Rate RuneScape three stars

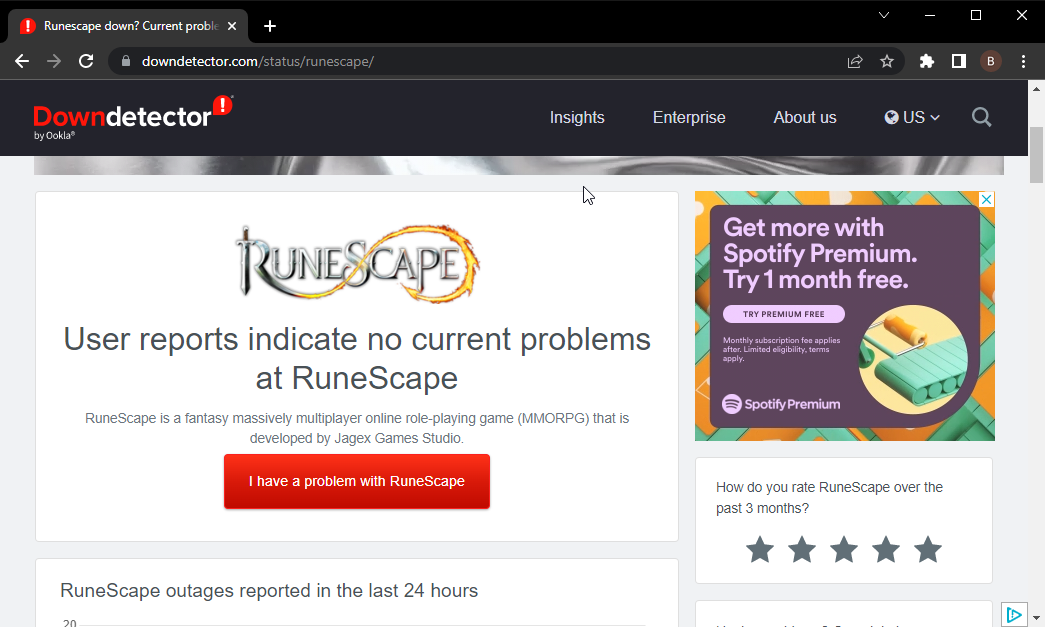coord(844,550)
